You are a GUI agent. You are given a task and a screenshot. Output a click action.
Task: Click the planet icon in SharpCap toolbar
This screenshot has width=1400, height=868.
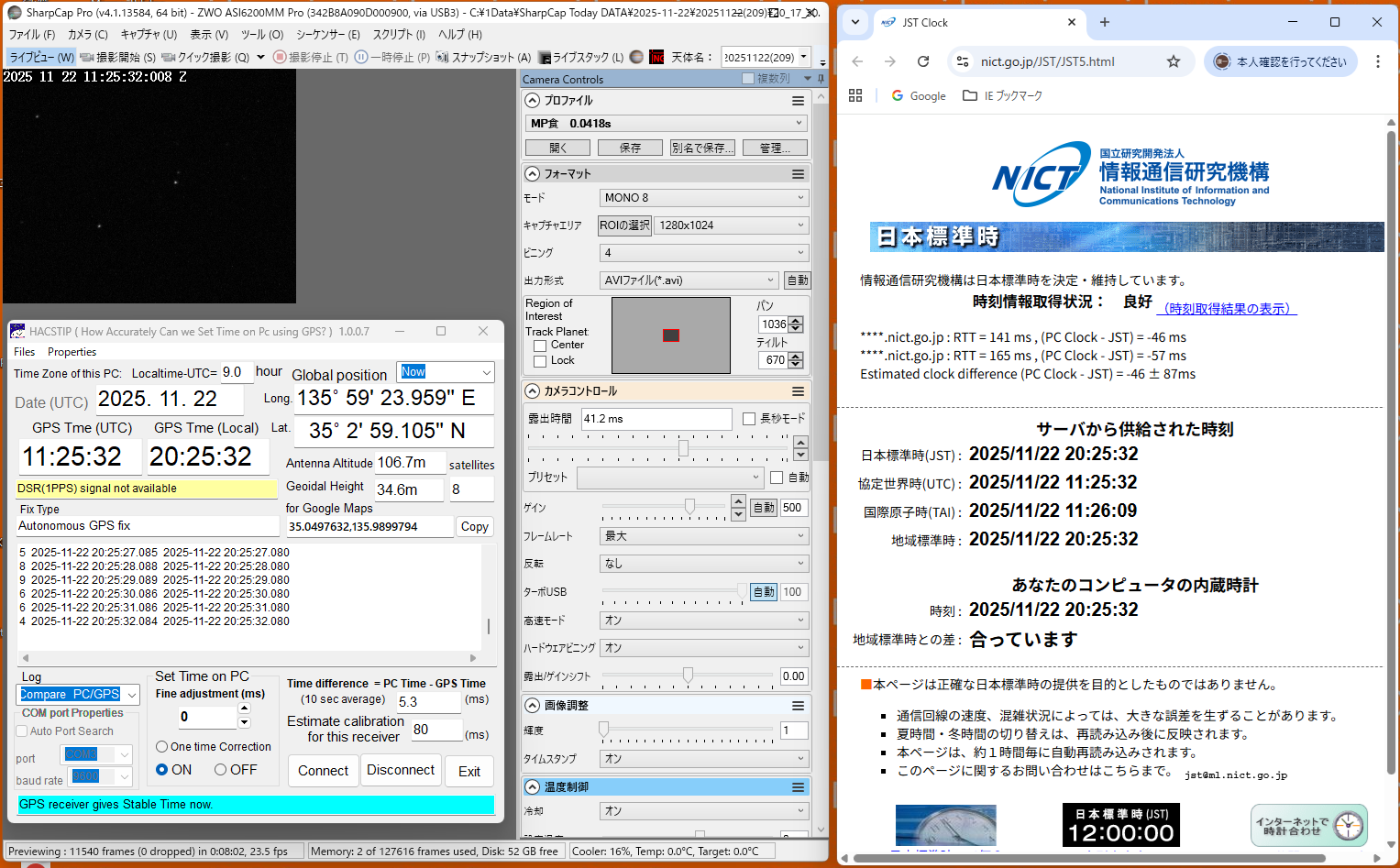point(636,57)
